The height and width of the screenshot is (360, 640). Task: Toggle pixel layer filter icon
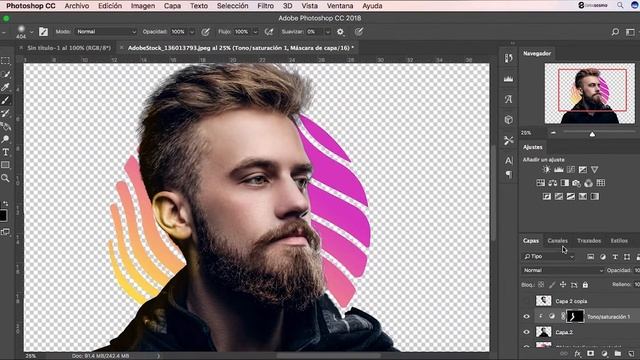point(591,256)
